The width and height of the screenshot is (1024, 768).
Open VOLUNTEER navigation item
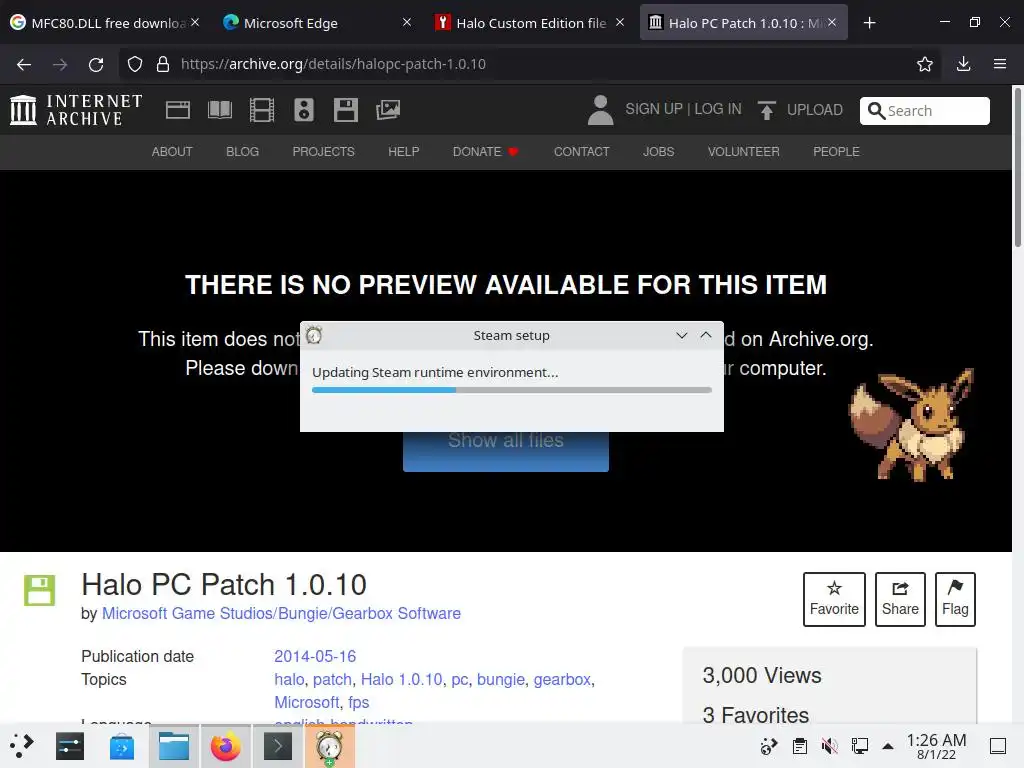click(x=743, y=152)
